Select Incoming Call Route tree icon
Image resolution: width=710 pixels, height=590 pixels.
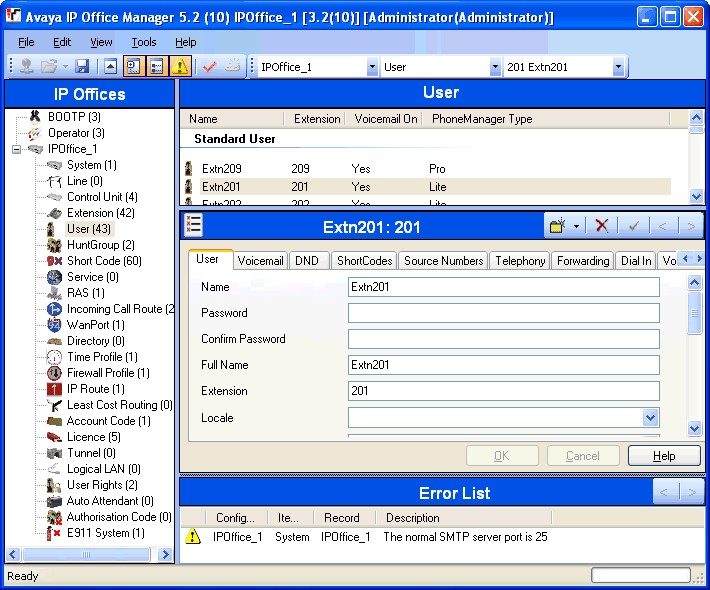pyautogui.click(x=54, y=309)
